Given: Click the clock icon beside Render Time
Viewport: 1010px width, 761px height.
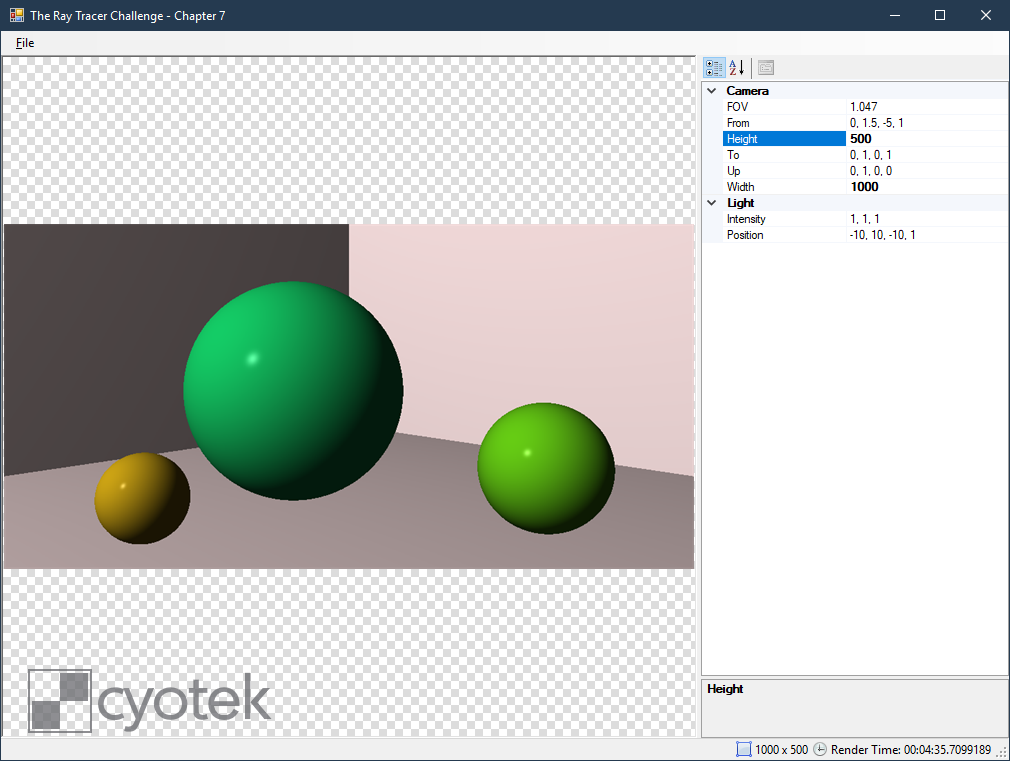Looking at the screenshot, I should pyautogui.click(x=819, y=749).
